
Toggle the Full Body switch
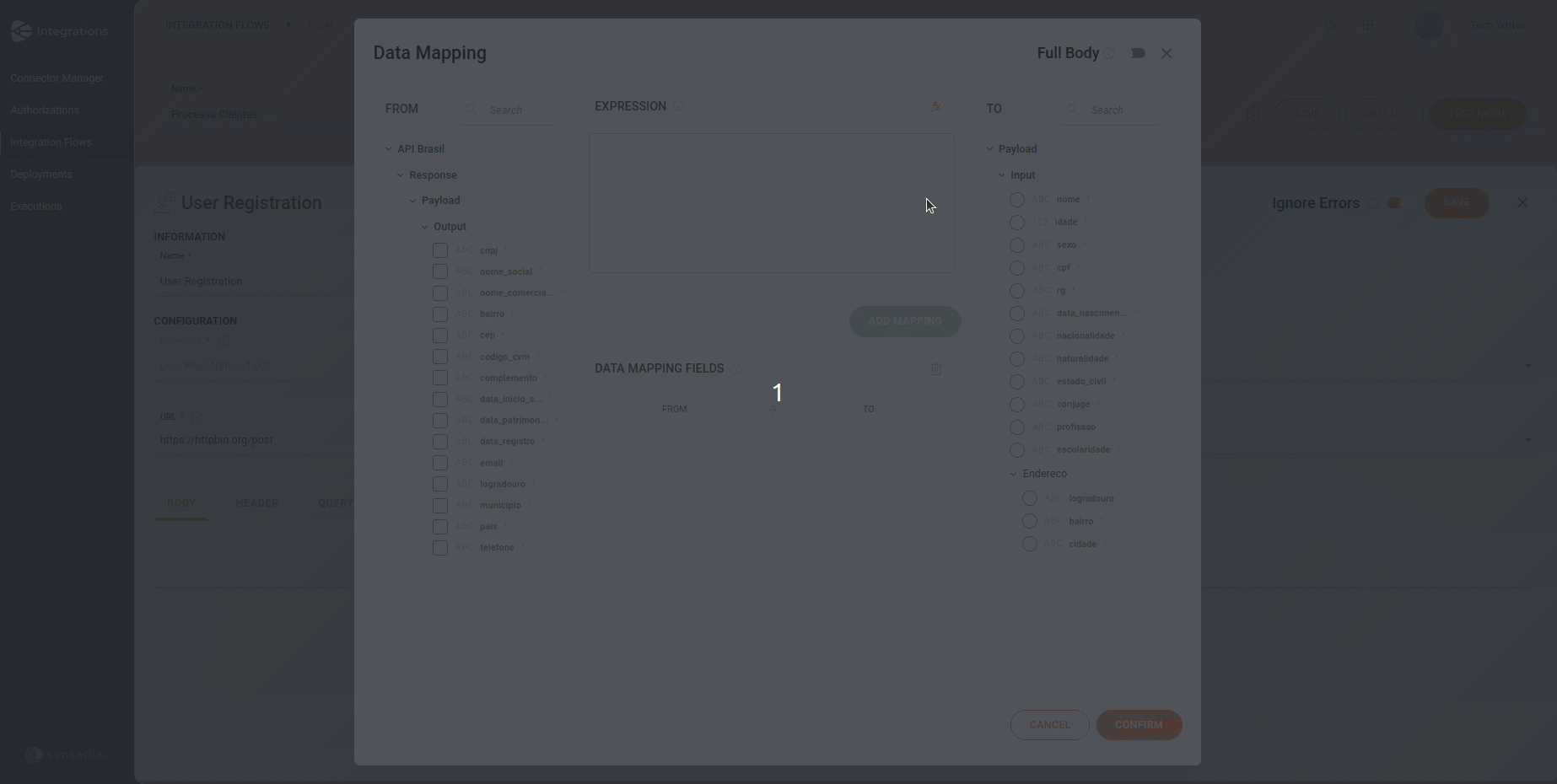(x=1138, y=53)
